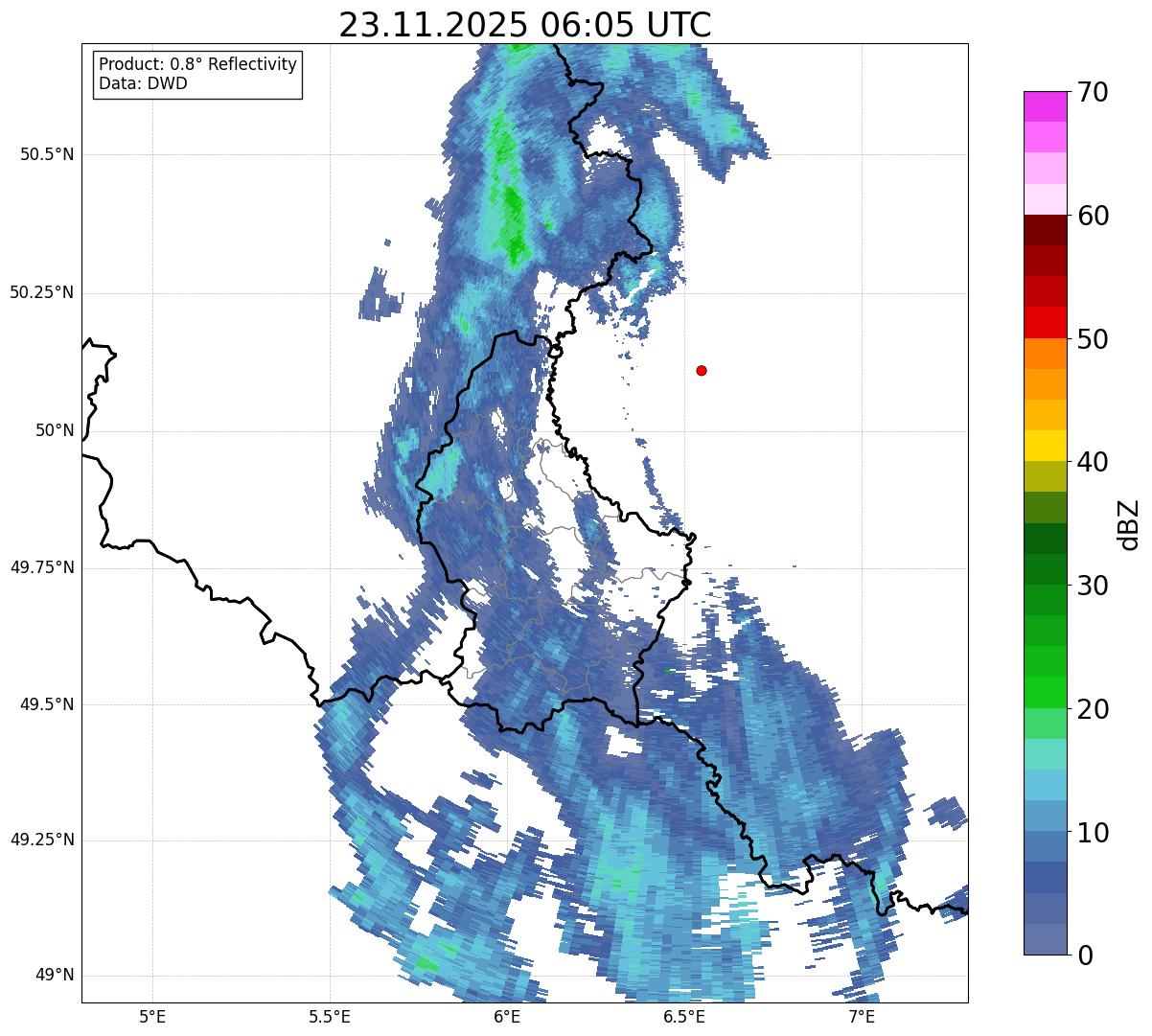Click the 50.25°N latitude label
1152x1036 pixels.
pos(42,292)
